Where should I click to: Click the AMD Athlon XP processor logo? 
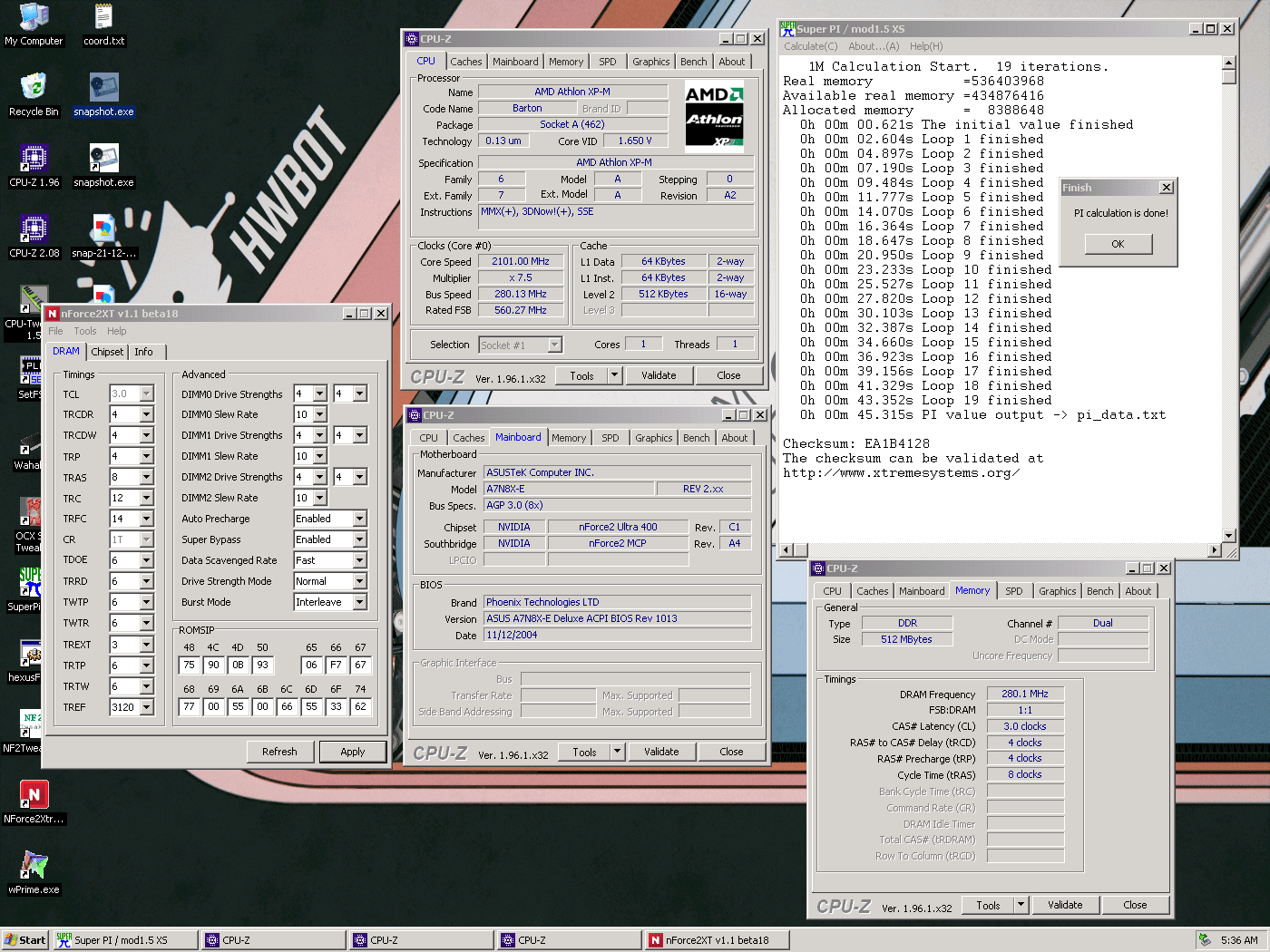click(714, 114)
